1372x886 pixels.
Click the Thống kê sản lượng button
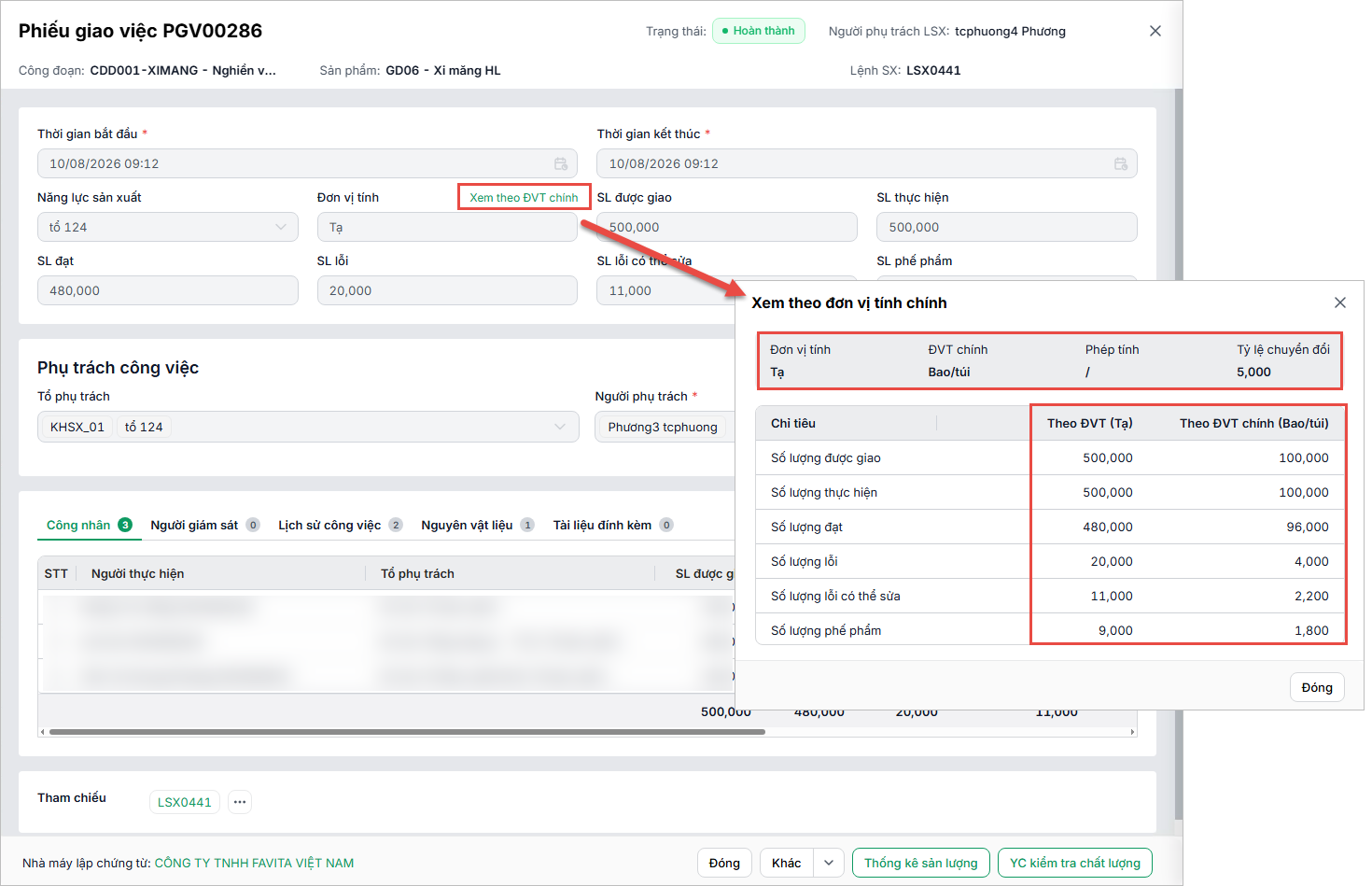[x=921, y=863]
